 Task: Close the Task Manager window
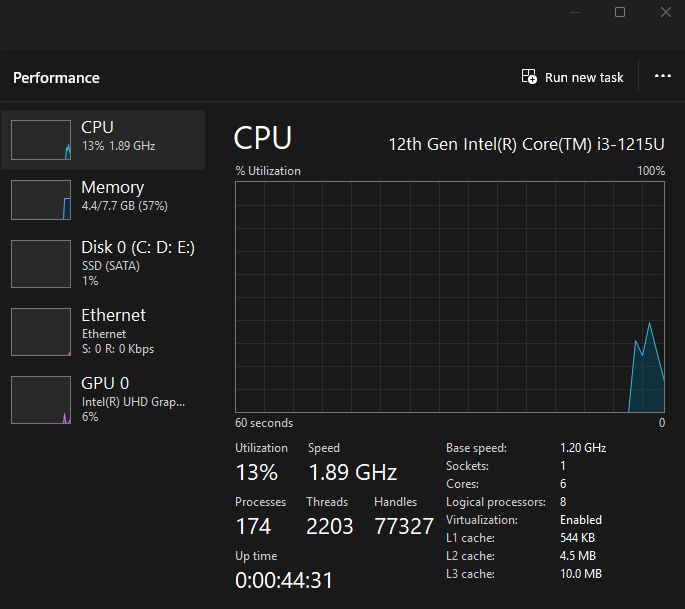pyautogui.click(x=665, y=12)
